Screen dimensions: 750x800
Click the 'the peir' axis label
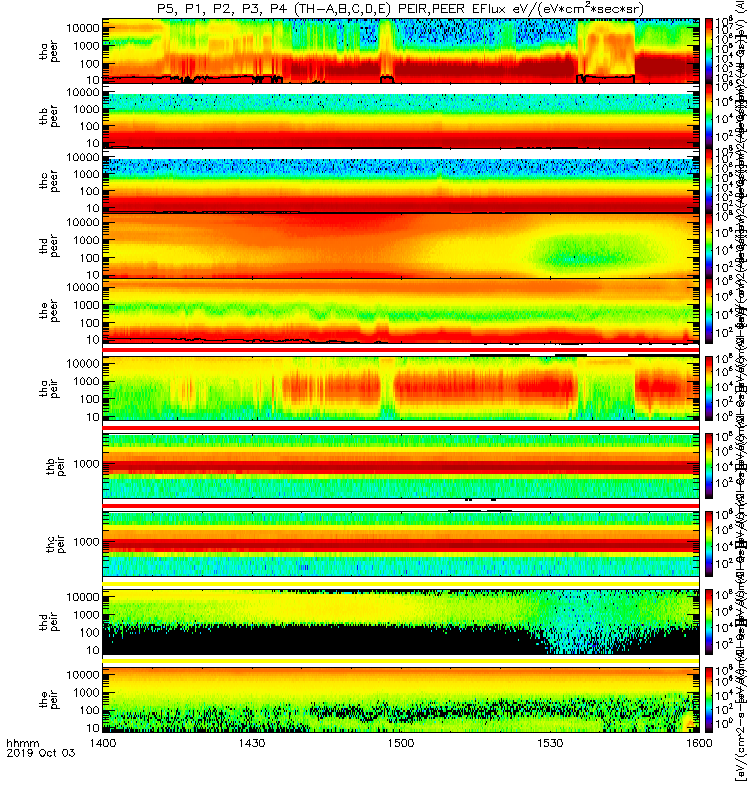pyautogui.click(x=49, y=699)
